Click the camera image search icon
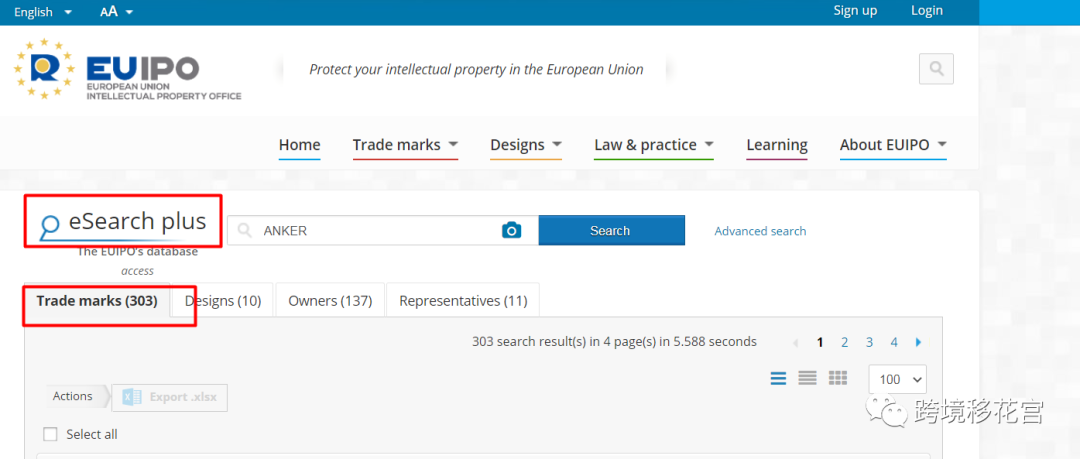Screen dimensions: 1080x459 point(511,230)
